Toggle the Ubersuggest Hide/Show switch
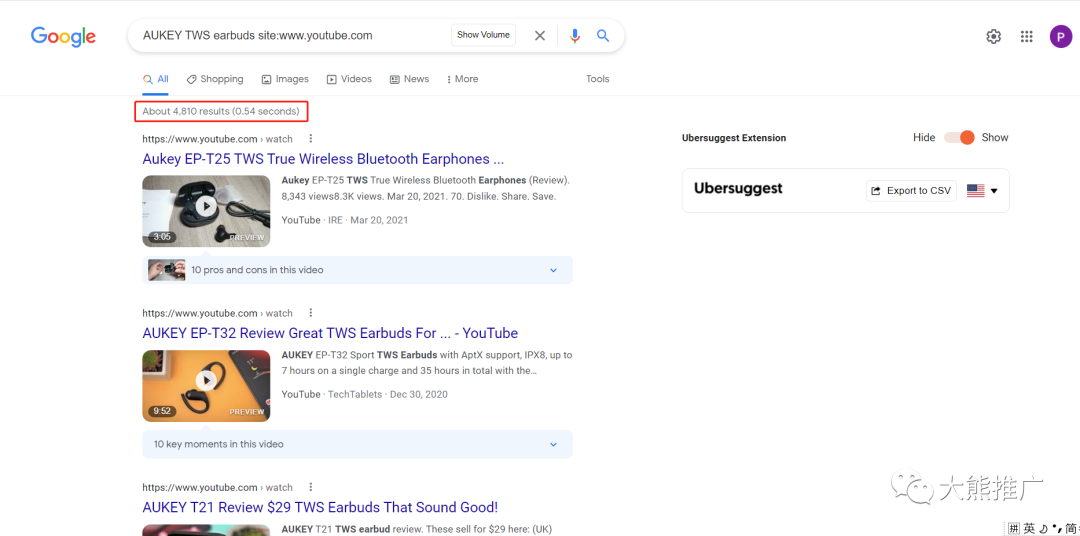 tap(959, 138)
